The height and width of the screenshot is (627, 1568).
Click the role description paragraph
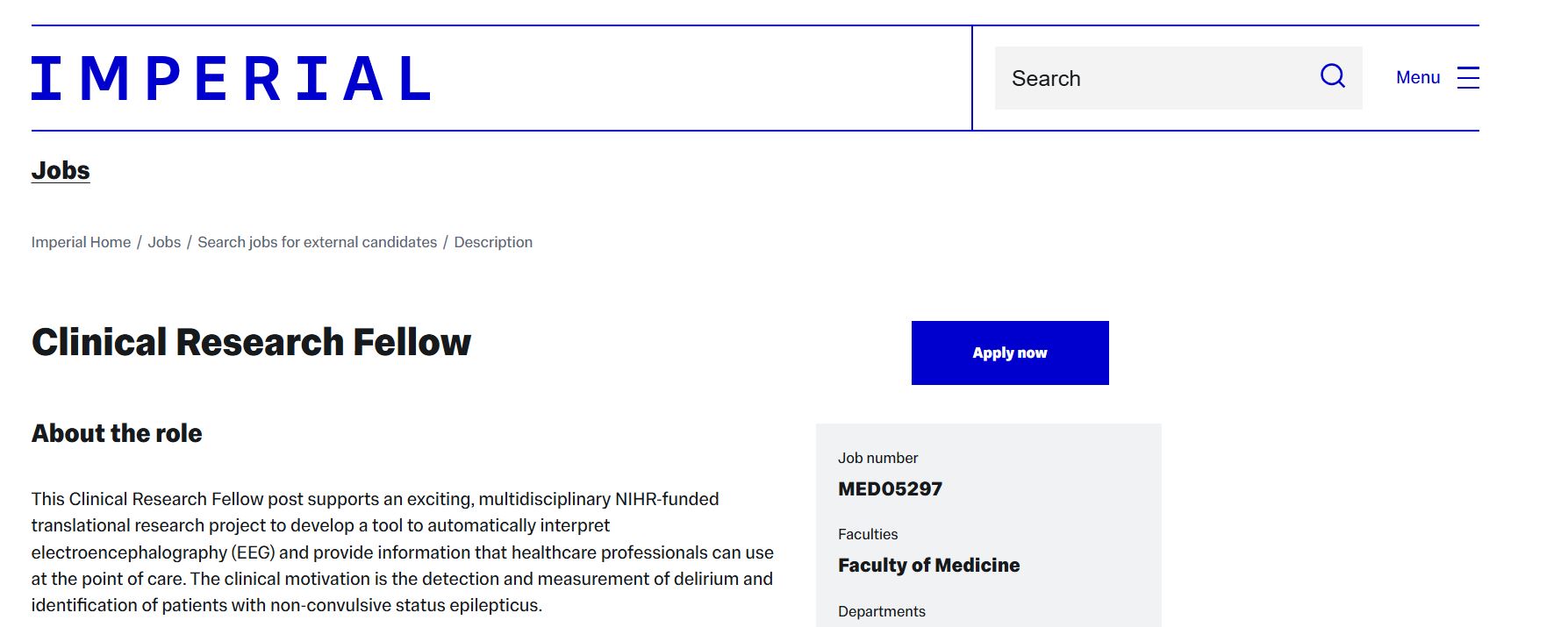[403, 552]
